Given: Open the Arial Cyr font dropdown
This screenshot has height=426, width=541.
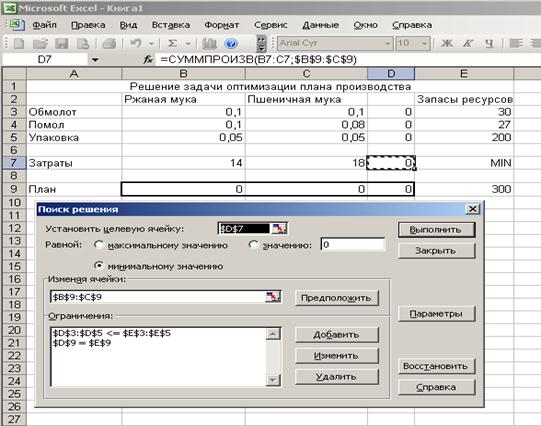Looking at the screenshot, I should coord(387,43).
